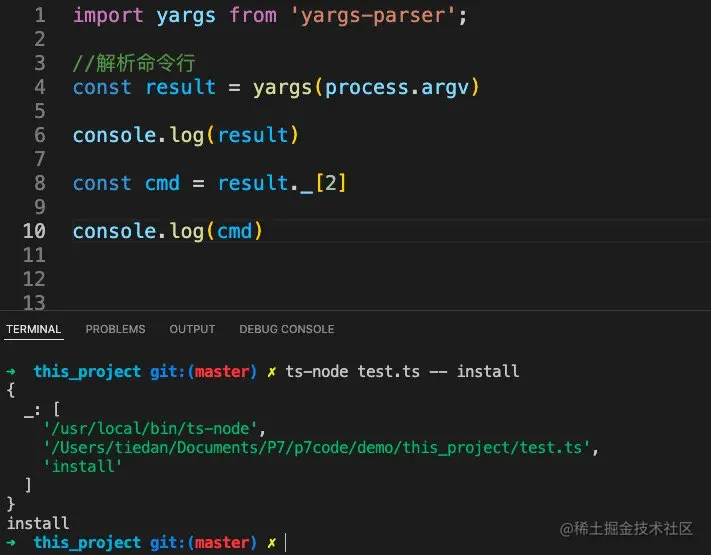Click line number 13 in the gutter
The width and height of the screenshot is (711, 555).
click(x=34, y=303)
